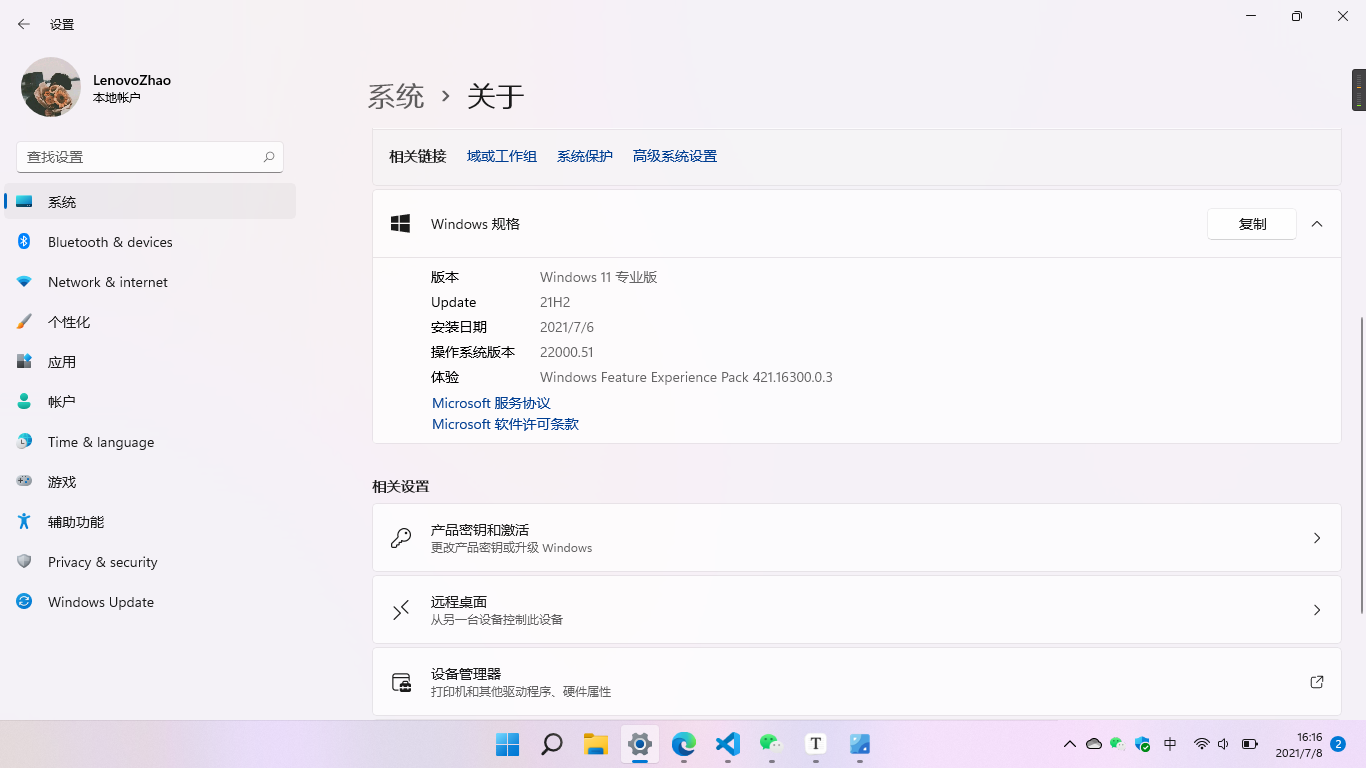Open 个性化 personalization settings
The height and width of the screenshot is (768, 1366).
[150, 322]
